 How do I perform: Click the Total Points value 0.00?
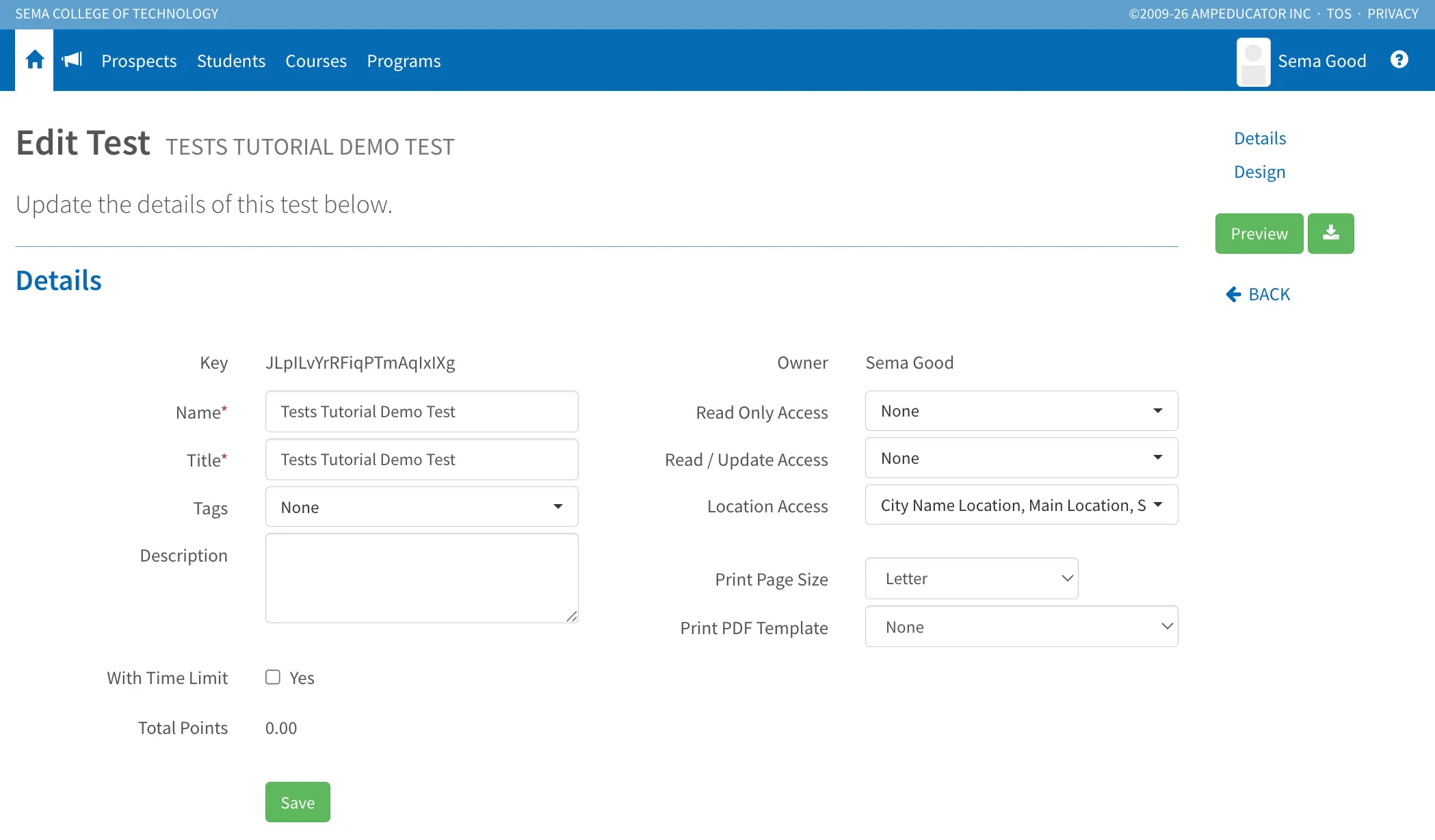coord(281,728)
